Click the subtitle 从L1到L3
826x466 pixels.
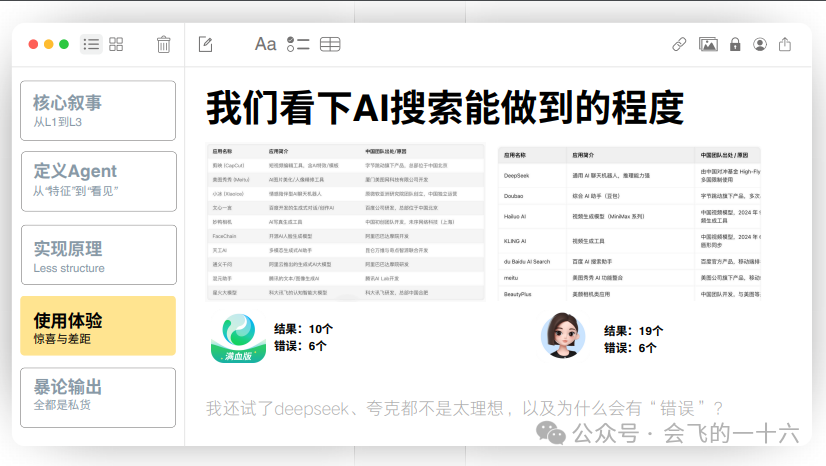point(58,122)
